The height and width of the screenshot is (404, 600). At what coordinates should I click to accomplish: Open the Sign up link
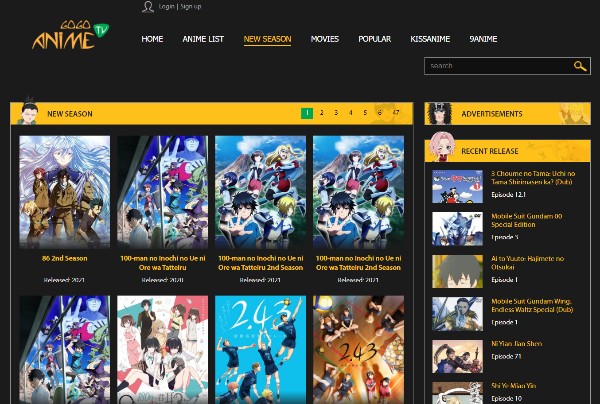point(191,7)
